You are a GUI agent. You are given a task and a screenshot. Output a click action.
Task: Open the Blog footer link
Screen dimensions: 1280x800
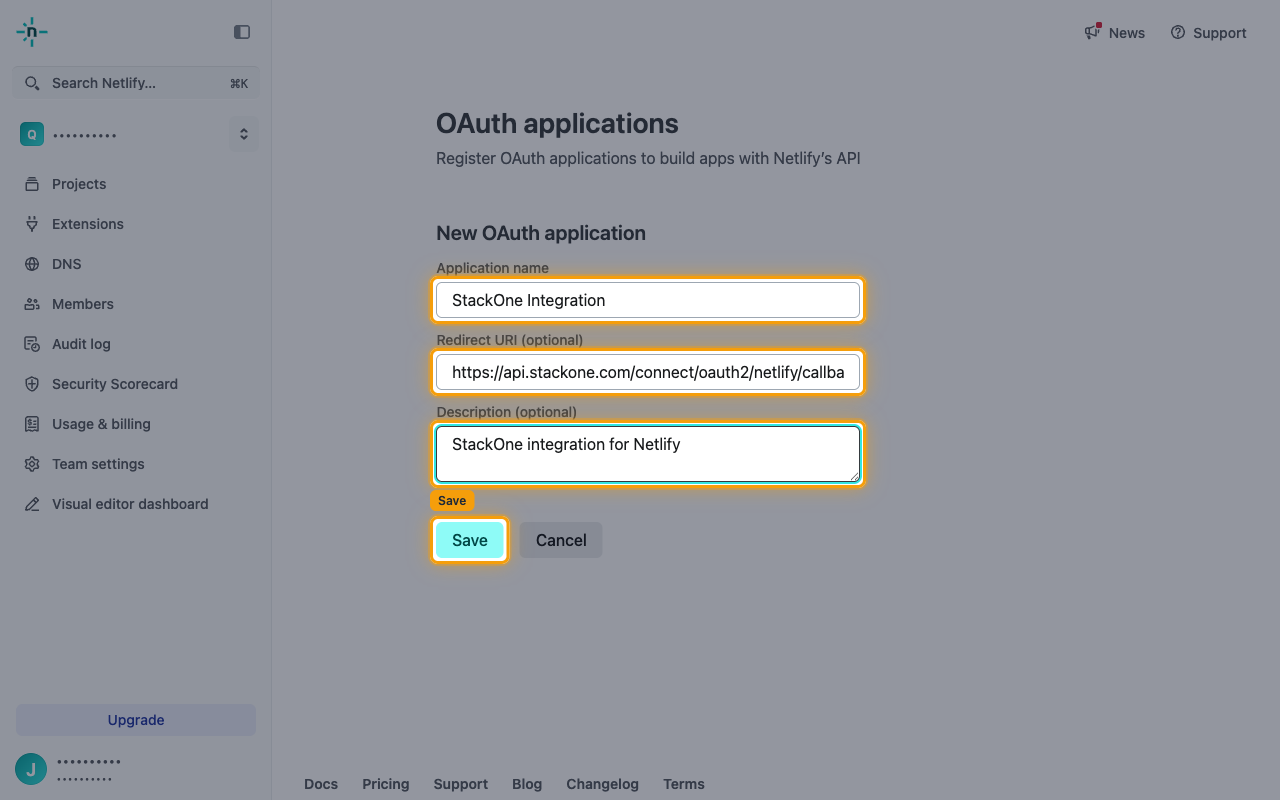(527, 784)
